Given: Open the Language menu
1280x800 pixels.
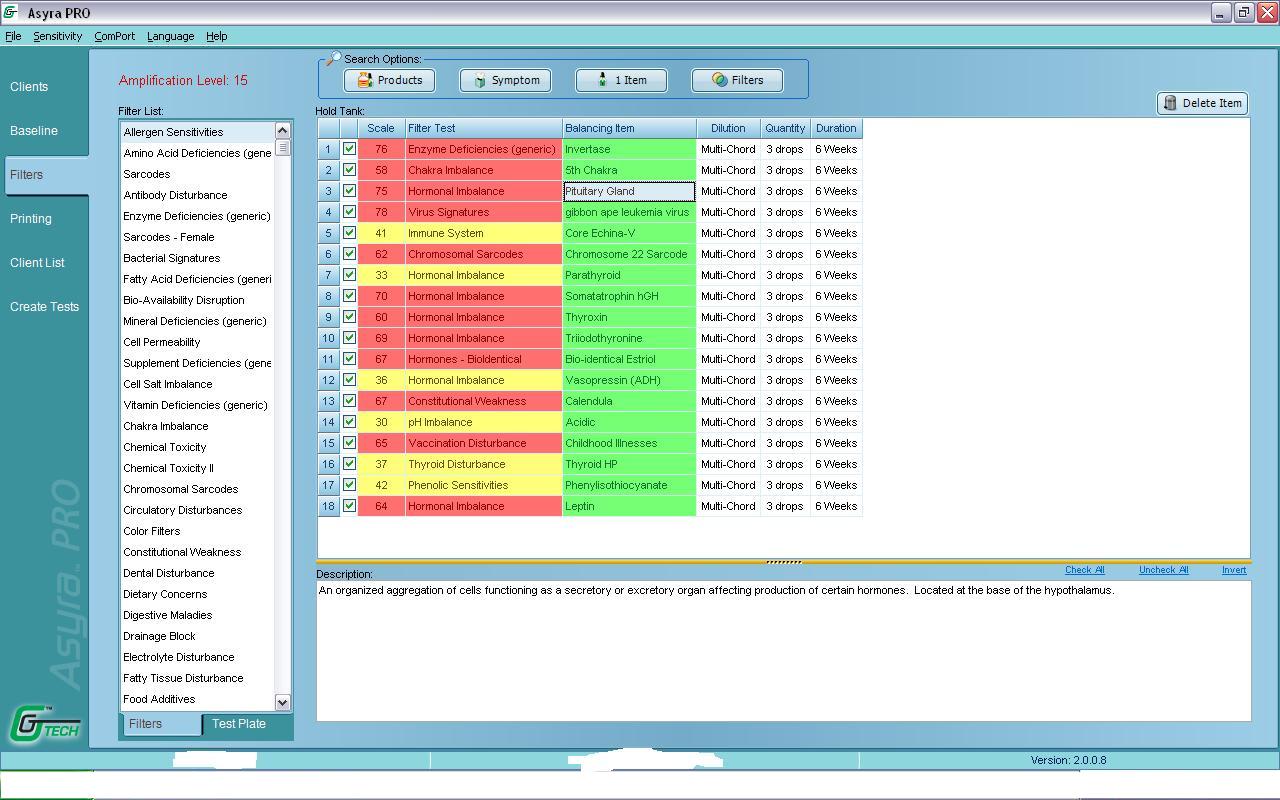Looking at the screenshot, I should pos(170,36).
